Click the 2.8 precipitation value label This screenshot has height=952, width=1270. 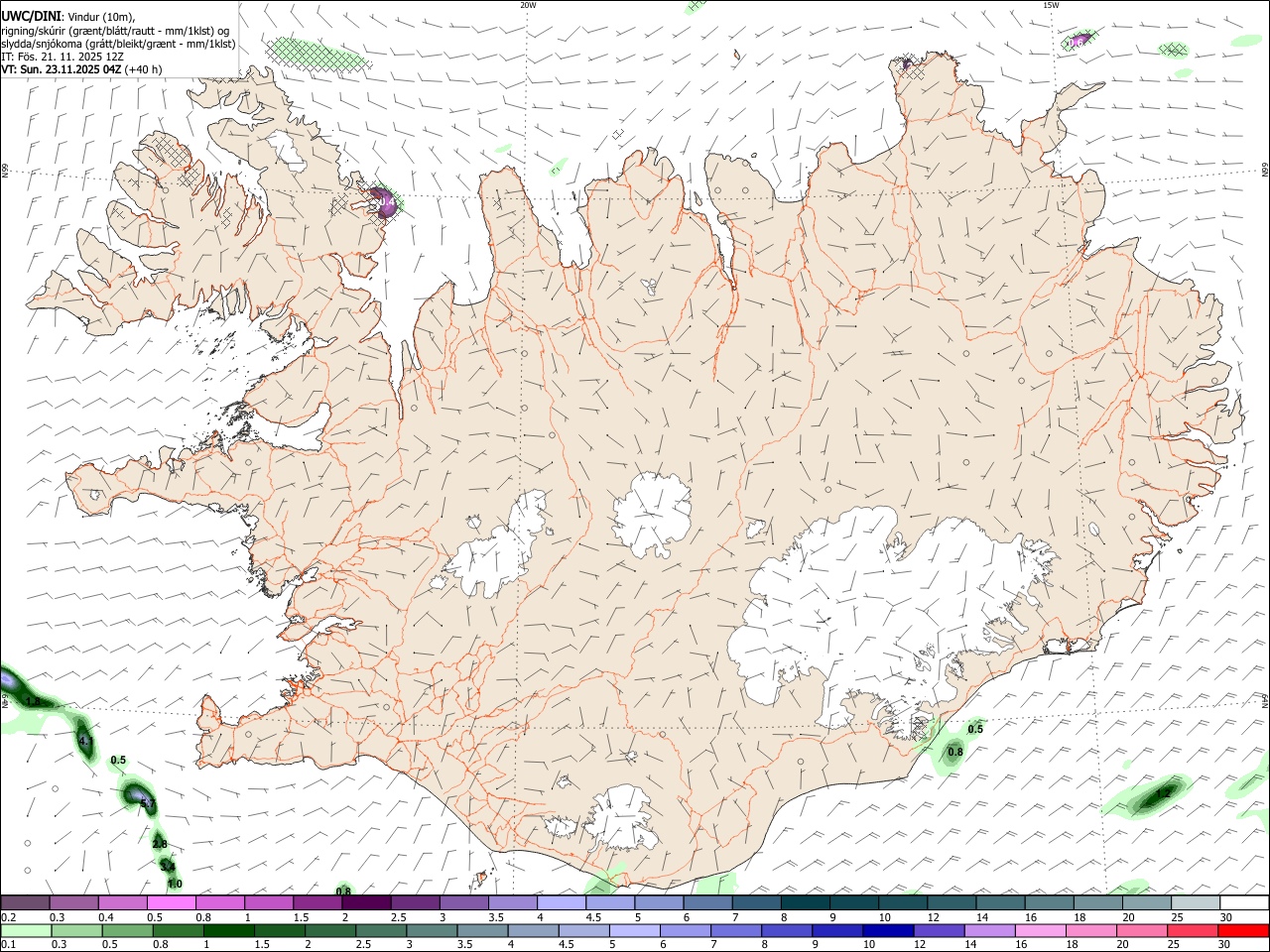point(160,844)
